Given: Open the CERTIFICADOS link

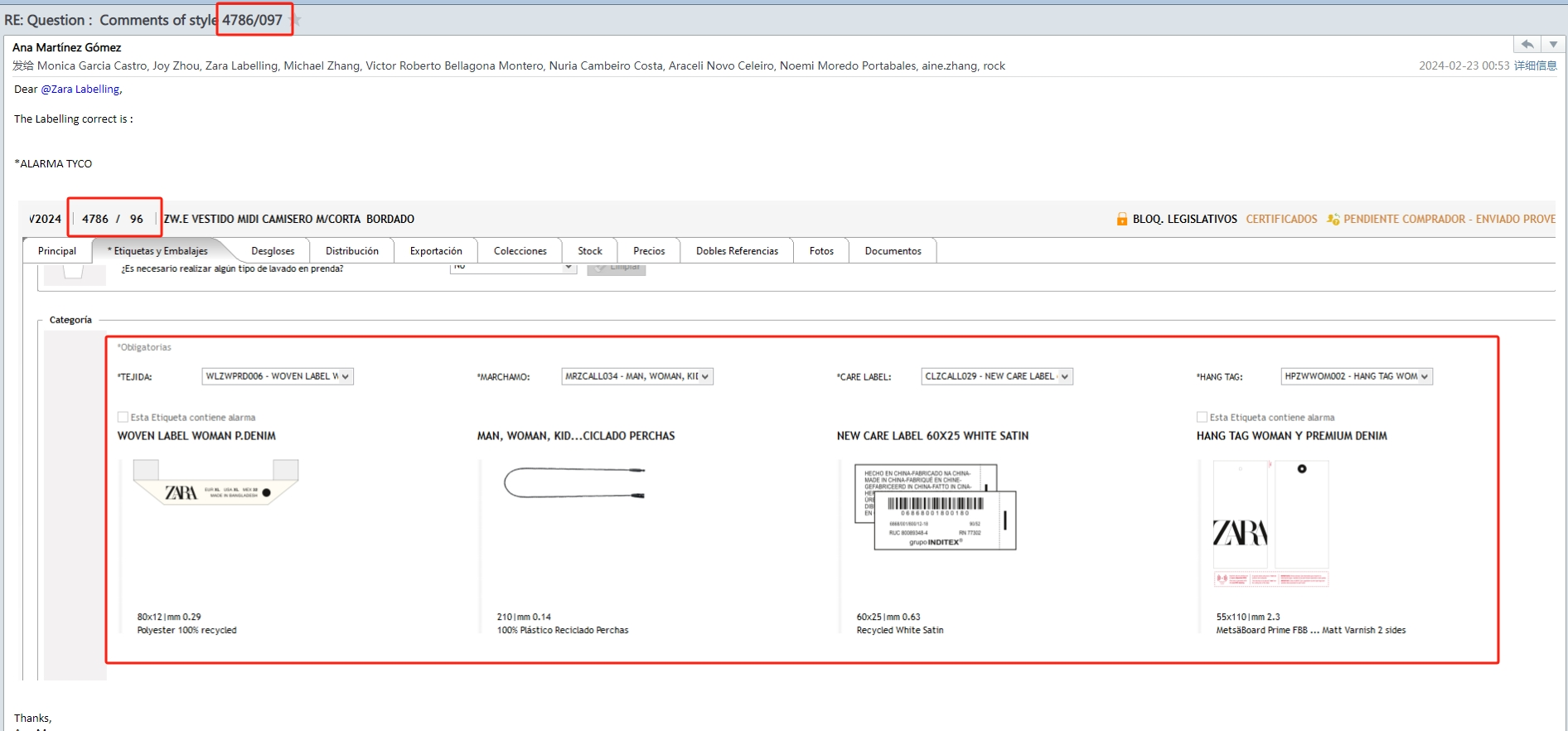Looking at the screenshot, I should coord(1281,220).
